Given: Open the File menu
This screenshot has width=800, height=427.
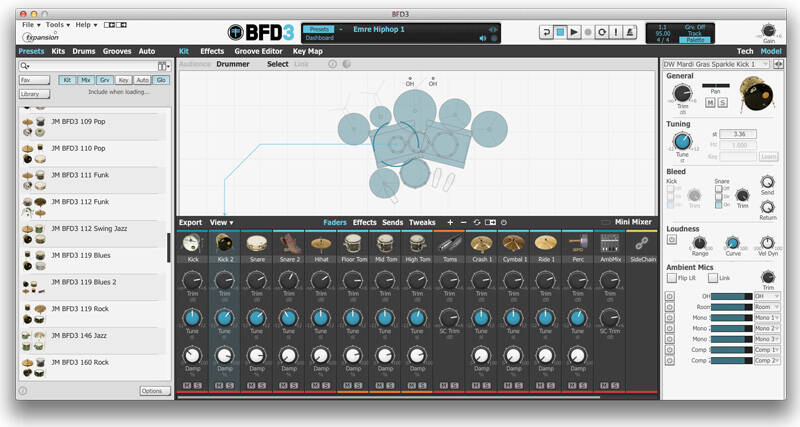Looking at the screenshot, I should point(31,24).
